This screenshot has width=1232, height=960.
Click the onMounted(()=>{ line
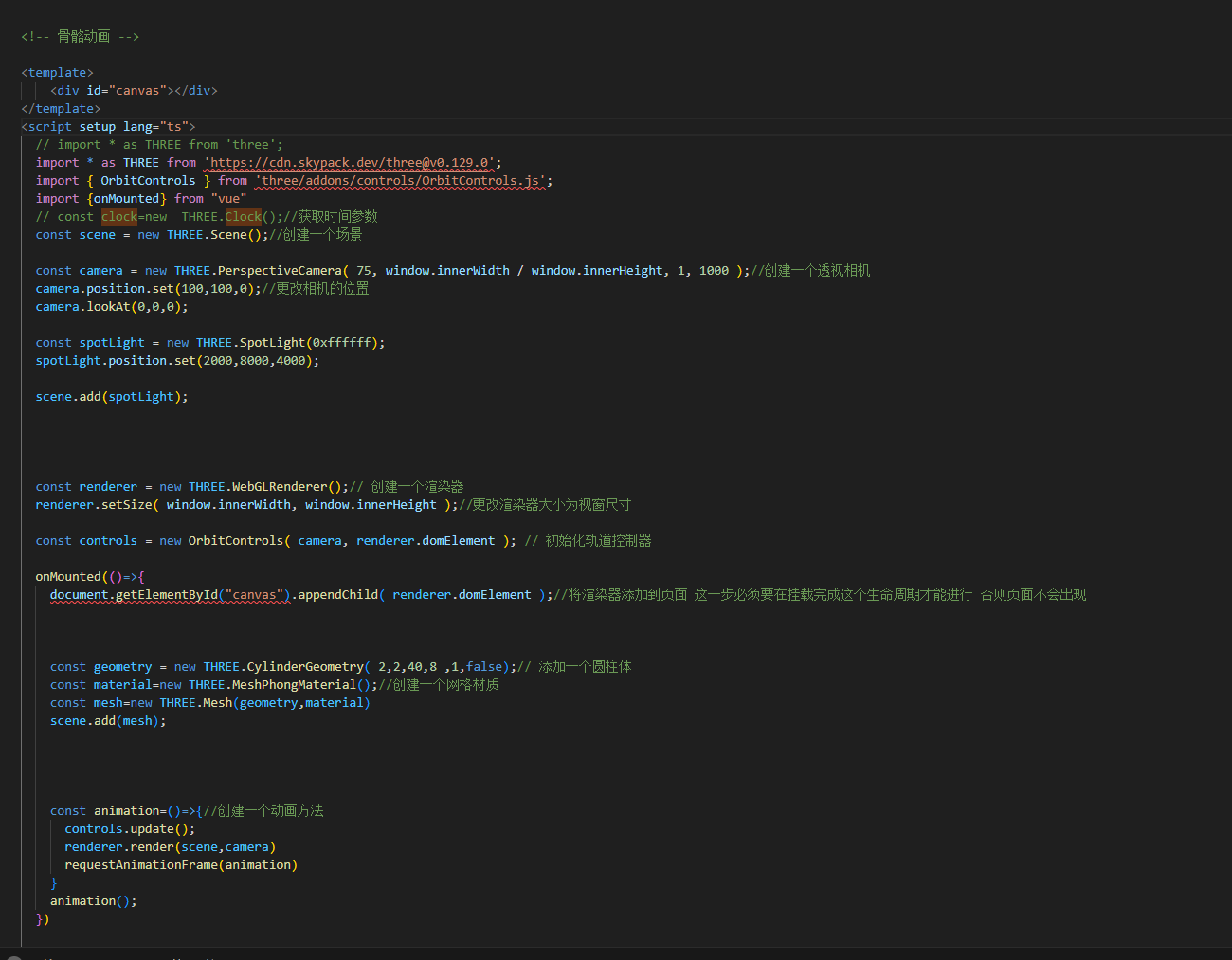(90, 577)
